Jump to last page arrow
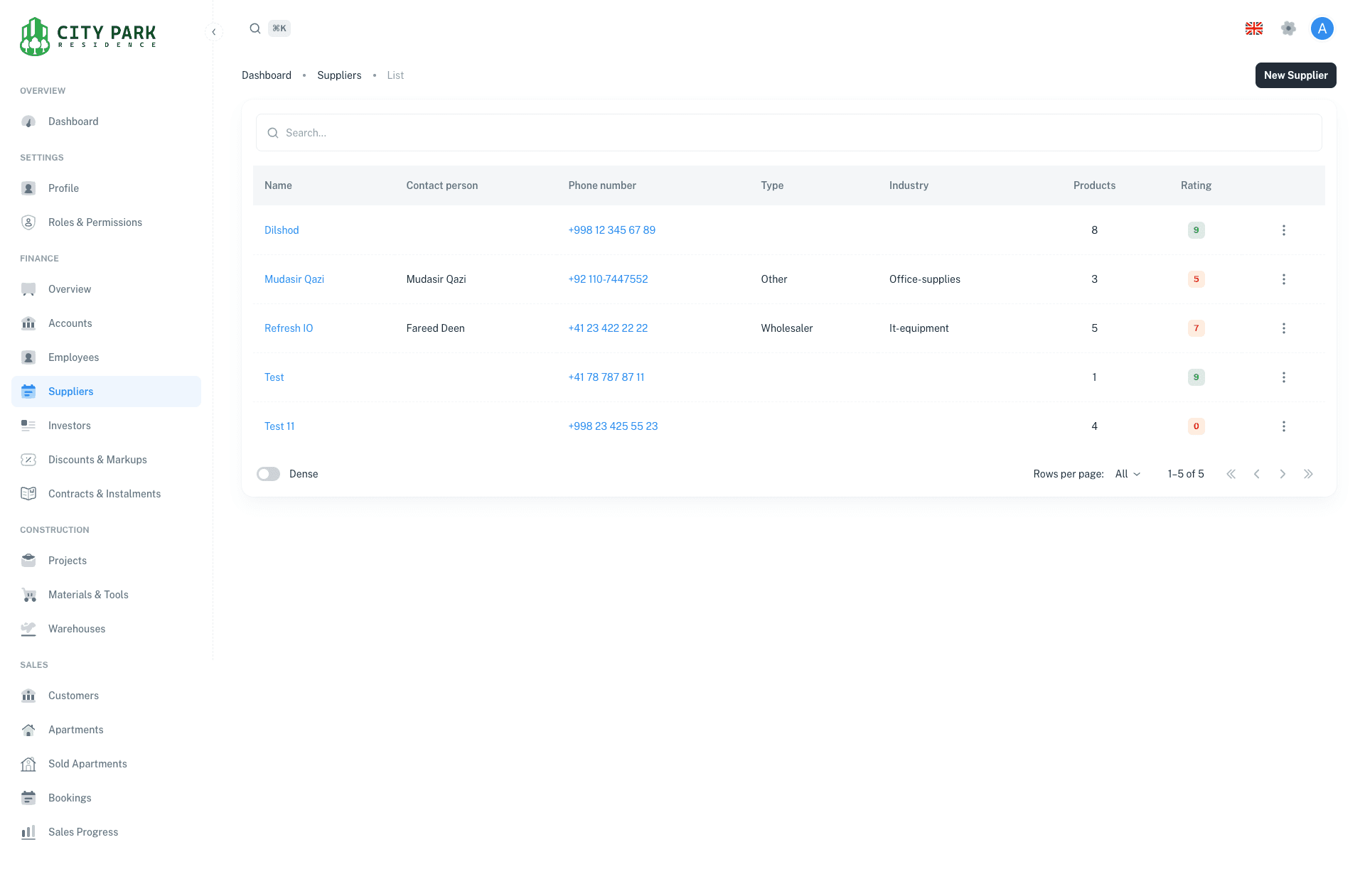 pyautogui.click(x=1308, y=474)
